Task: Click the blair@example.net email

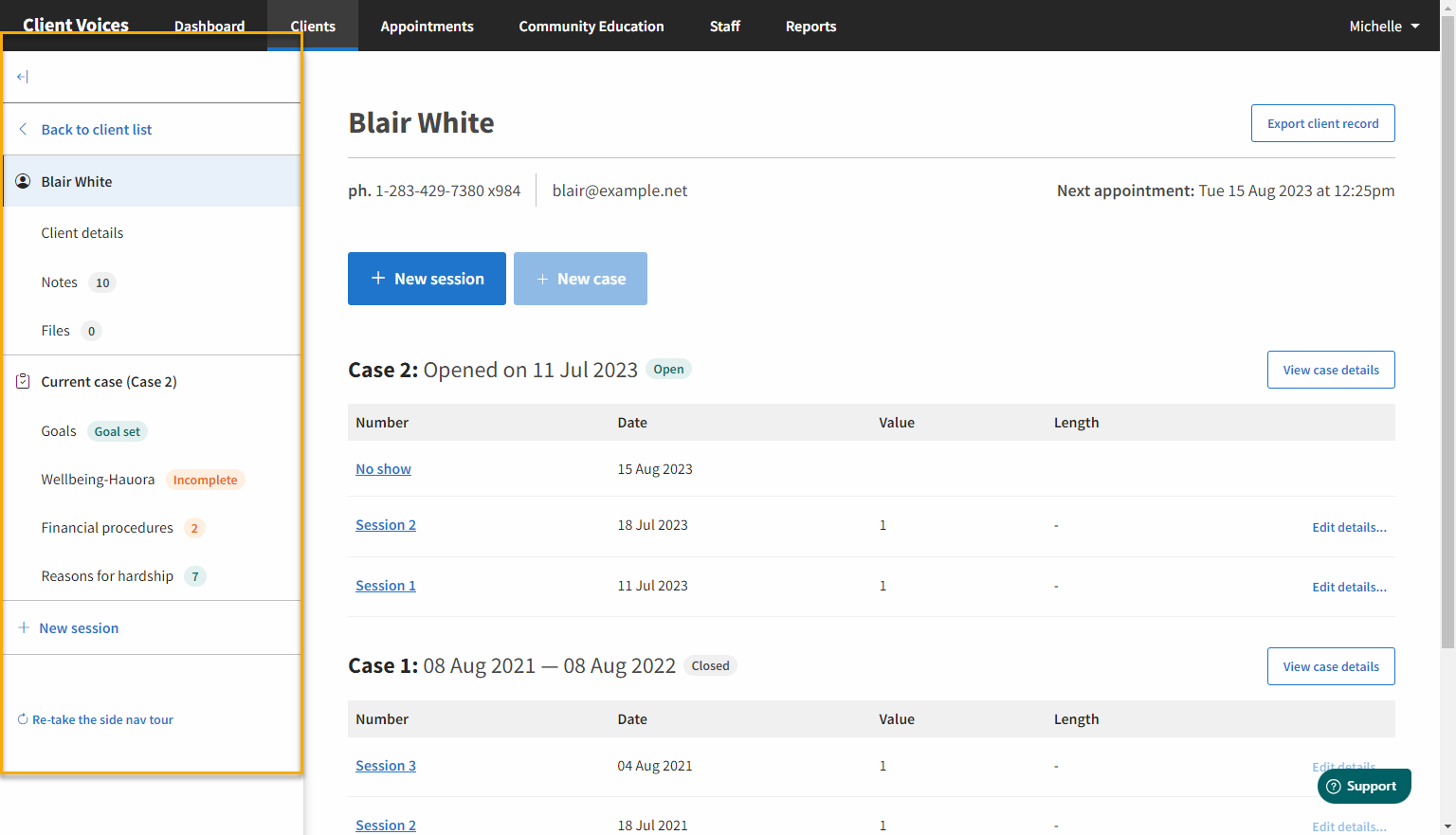Action: tap(620, 191)
